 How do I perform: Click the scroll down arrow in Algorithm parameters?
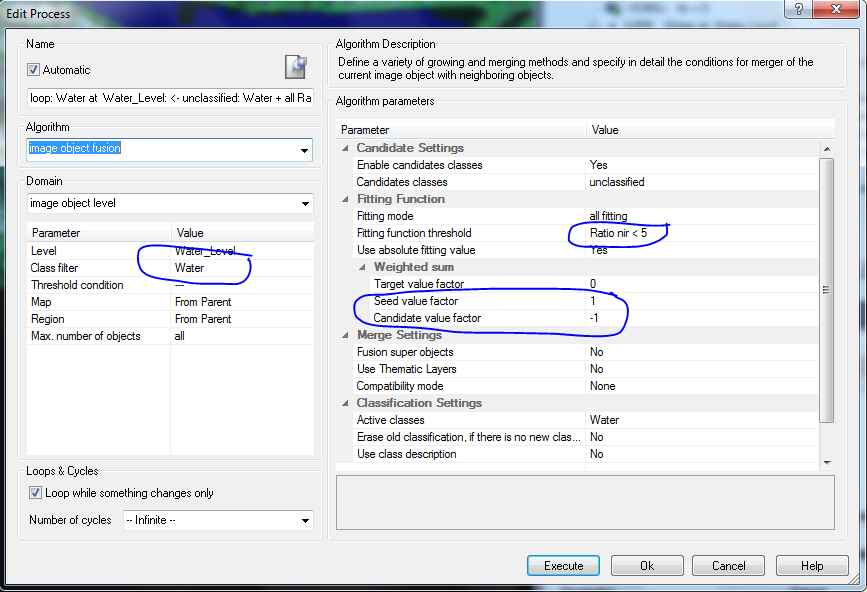click(827, 463)
